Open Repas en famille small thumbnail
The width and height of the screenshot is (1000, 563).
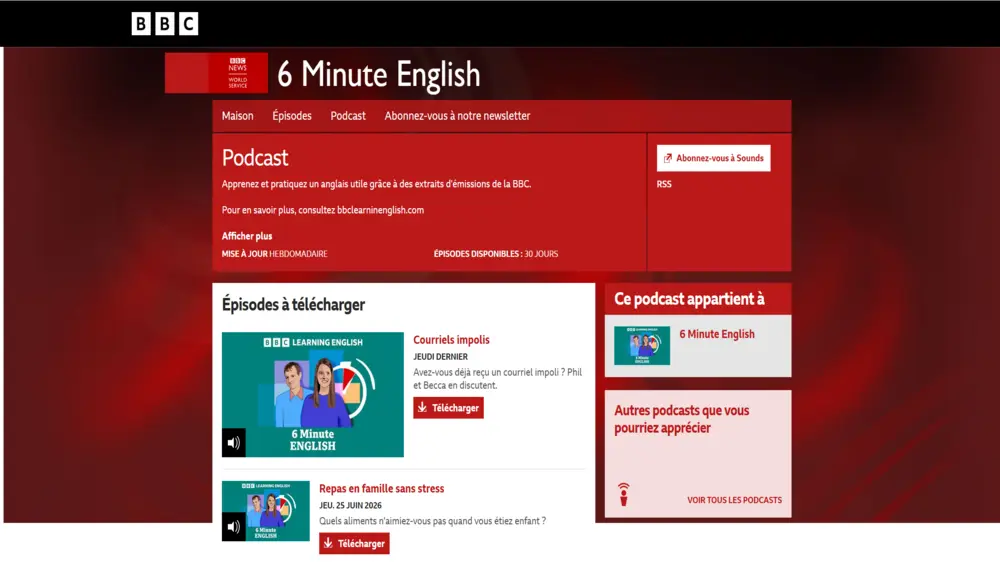click(265, 511)
